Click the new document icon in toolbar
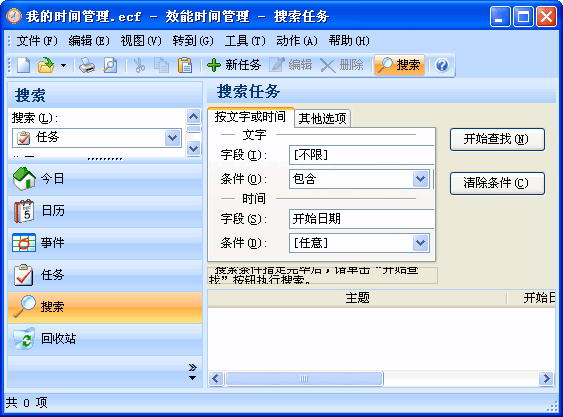Image resolution: width=563 pixels, height=417 pixels. (24, 65)
